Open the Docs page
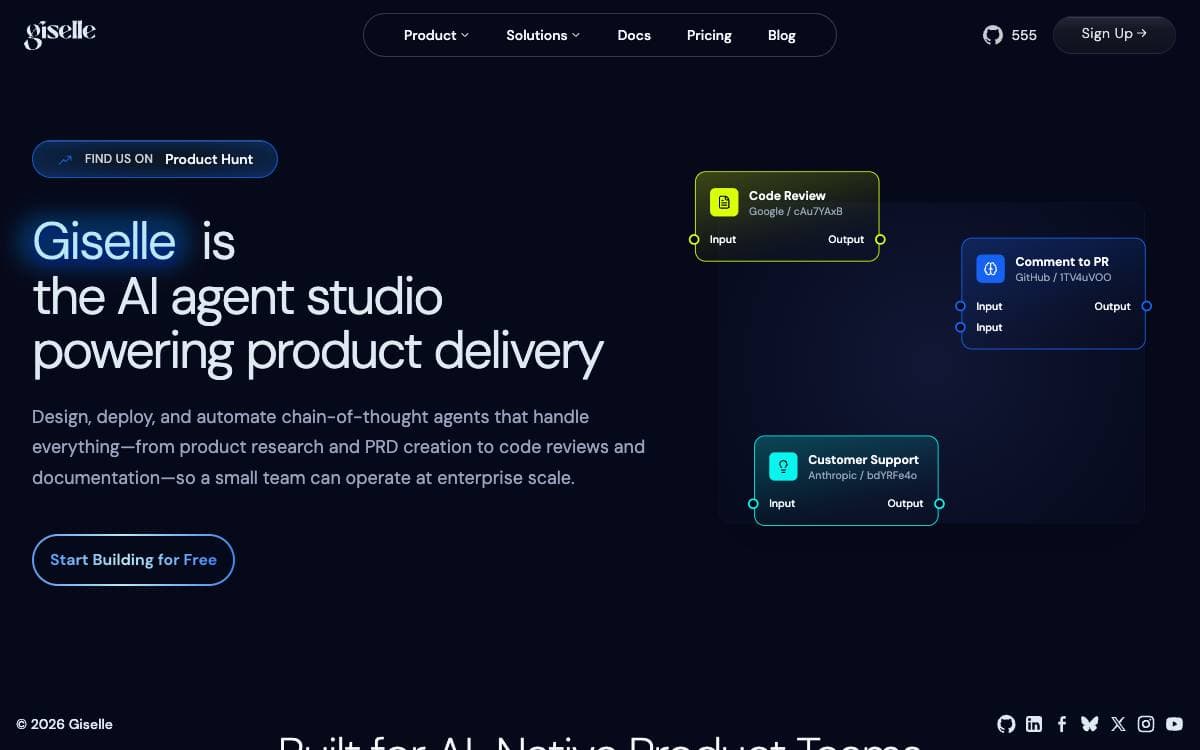Screen dimensions: 1200x750 (634, 35)
